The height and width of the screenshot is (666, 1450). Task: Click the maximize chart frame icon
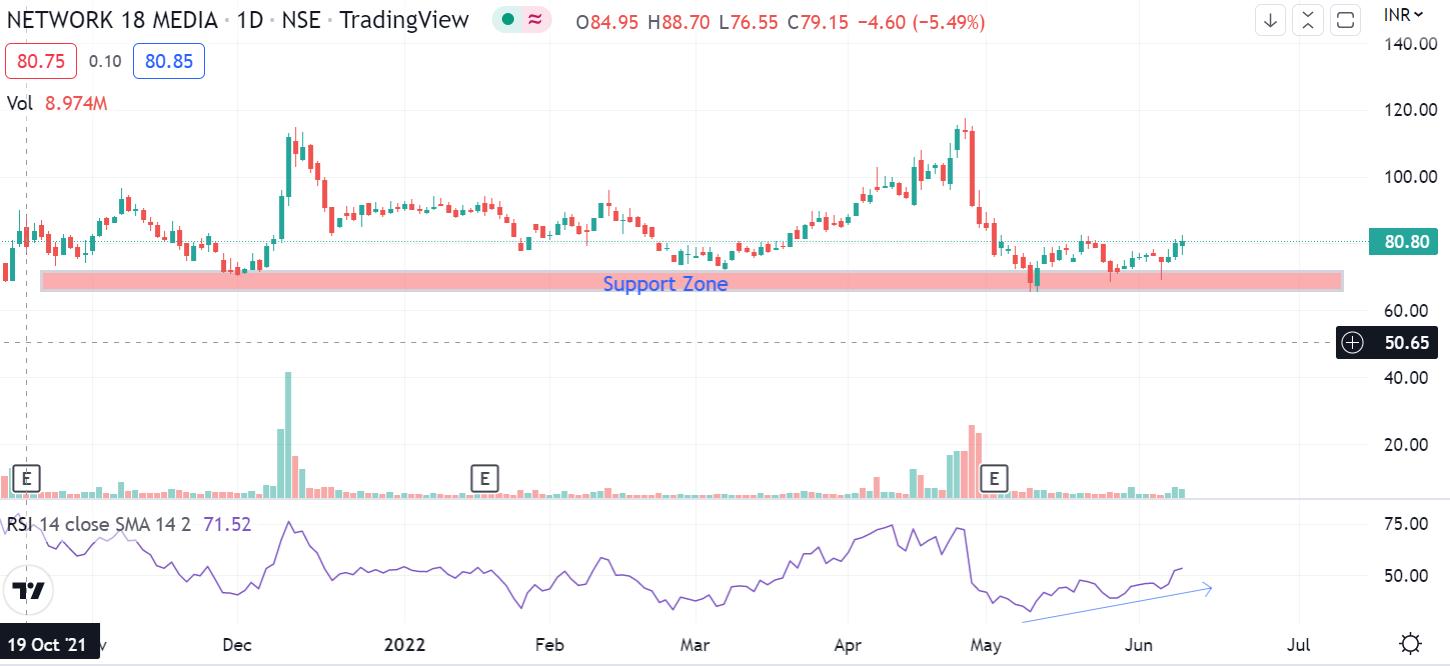coord(1346,20)
